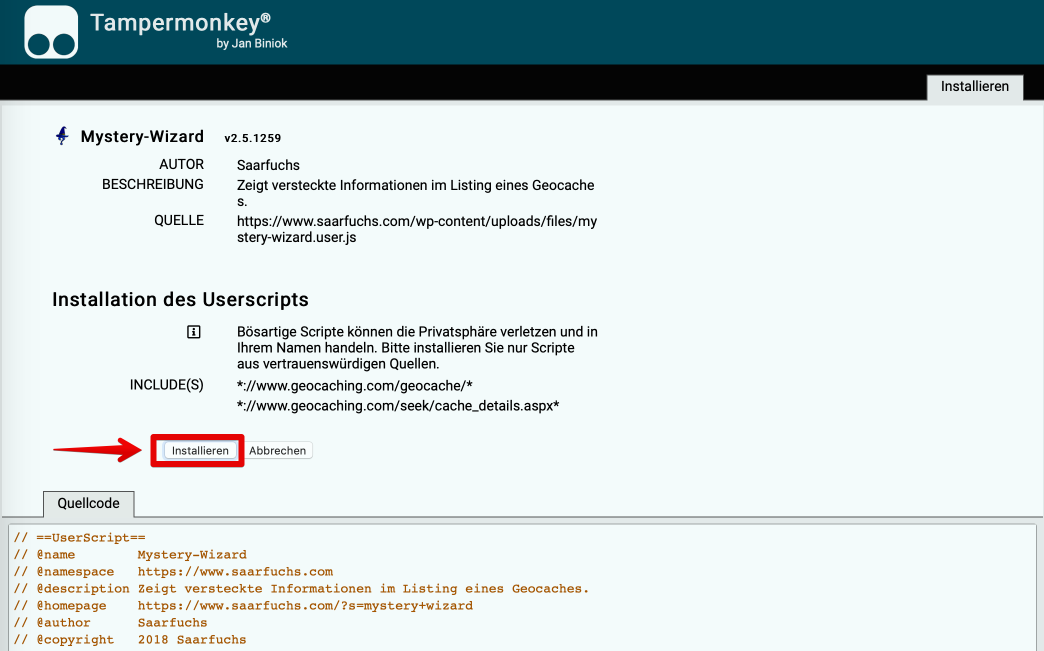Click the '@name Mystery-Wizard' code line

click(130, 554)
